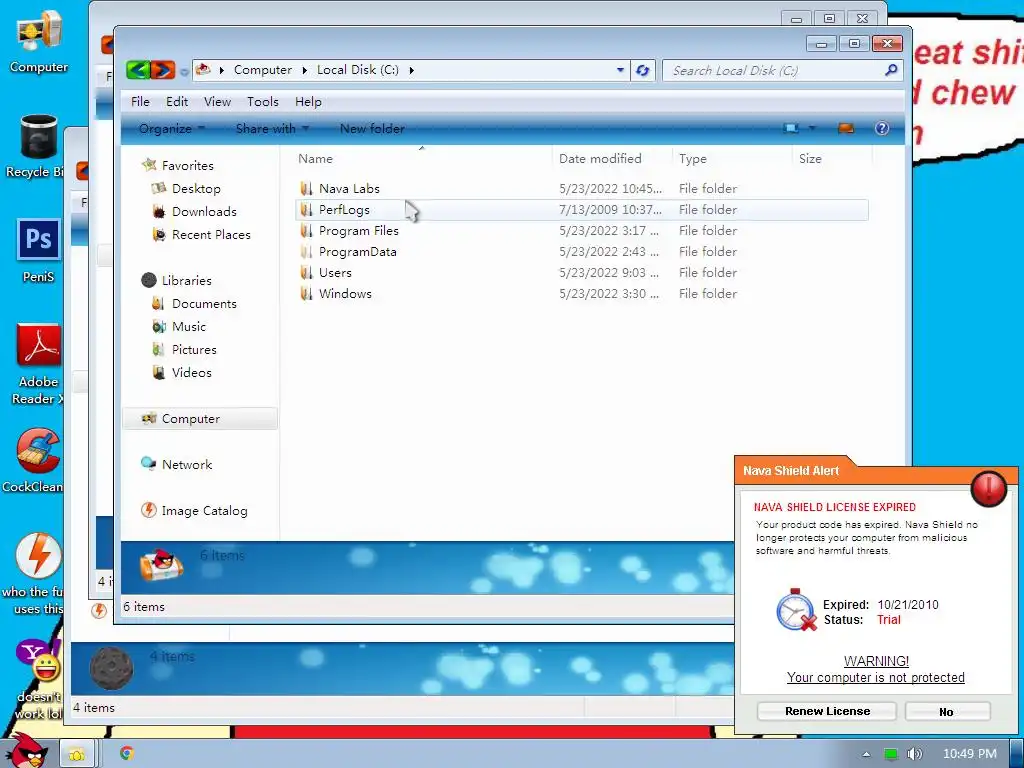Select the Adobe Reader desktop icon

(x=38, y=364)
